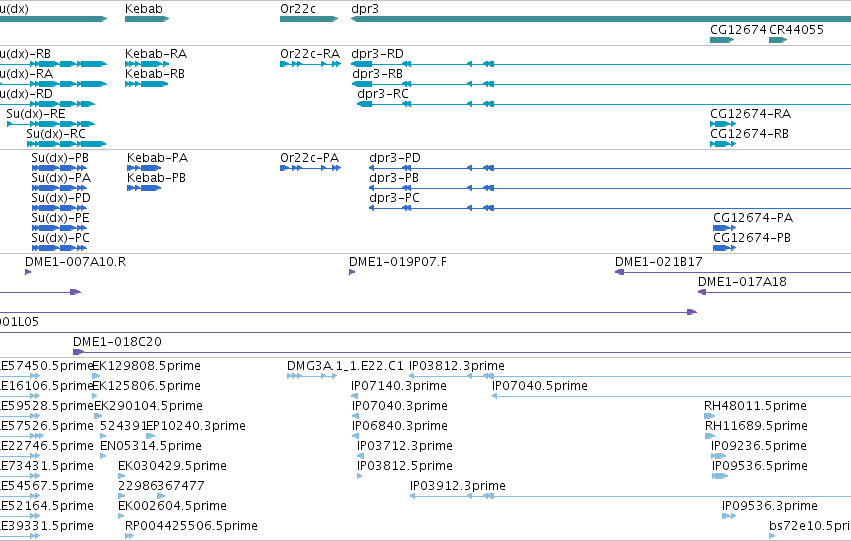
Task: Click EST IP03912.3prime
Action: [x=458, y=486]
